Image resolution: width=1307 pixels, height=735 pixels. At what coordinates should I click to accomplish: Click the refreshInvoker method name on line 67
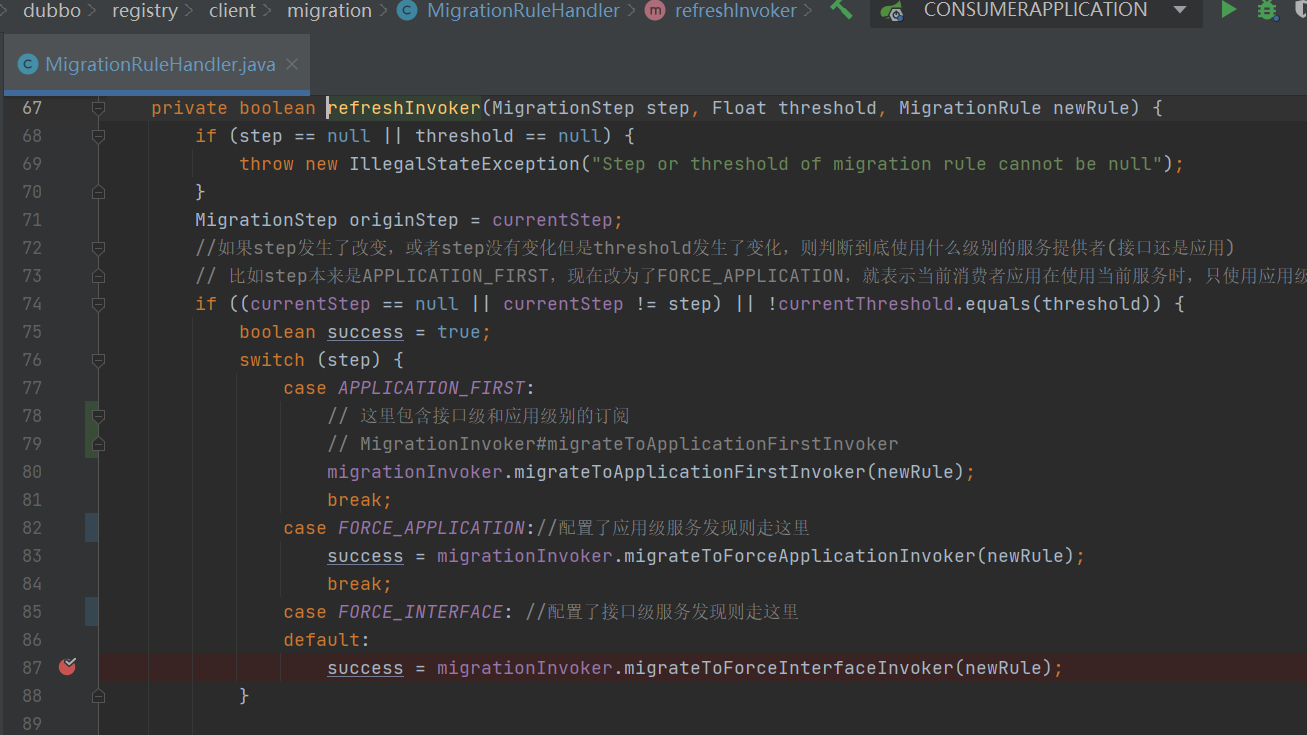click(x=404, y=108)
